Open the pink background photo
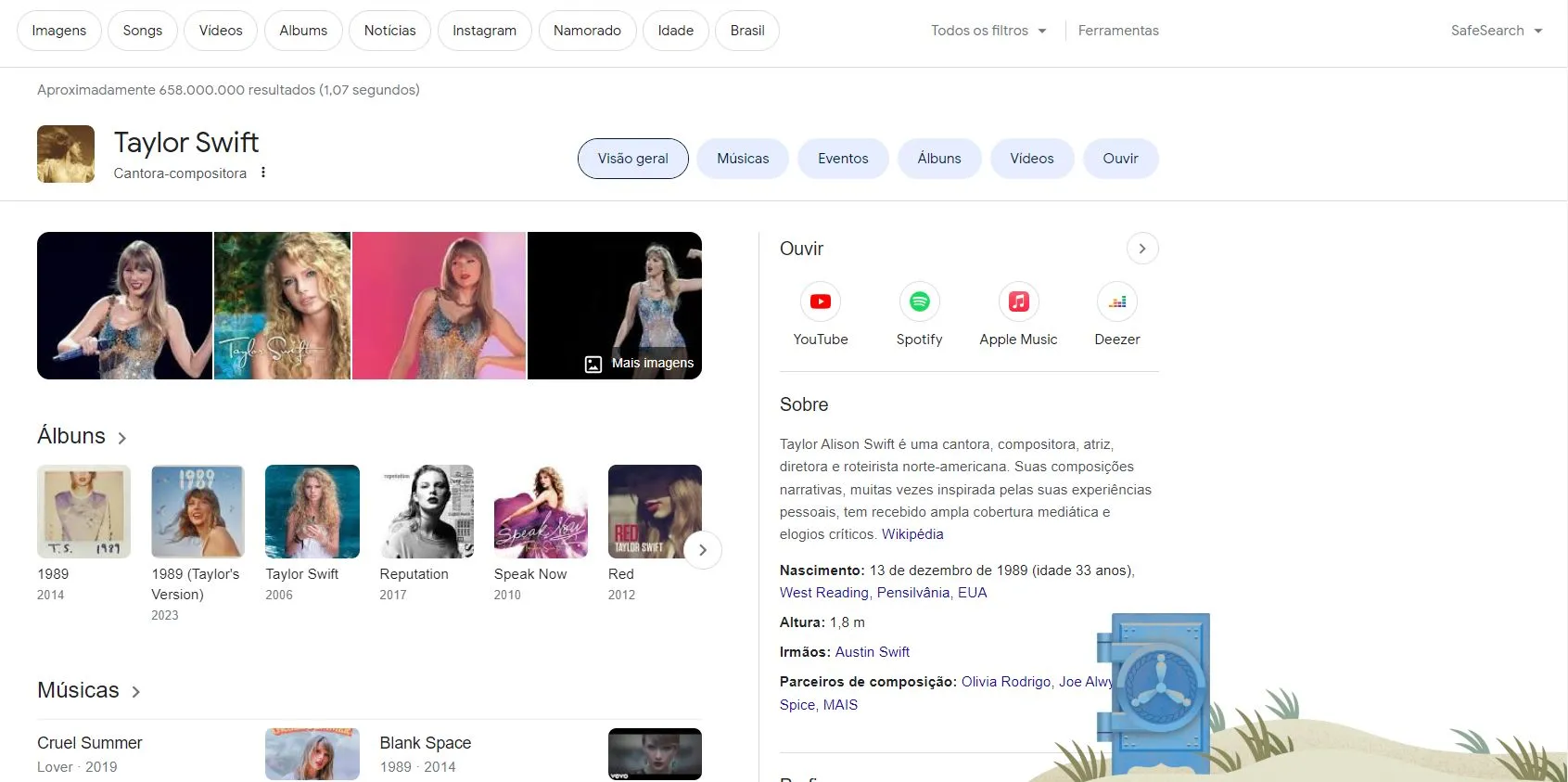The image size is (1568, 782). [440, 305]
